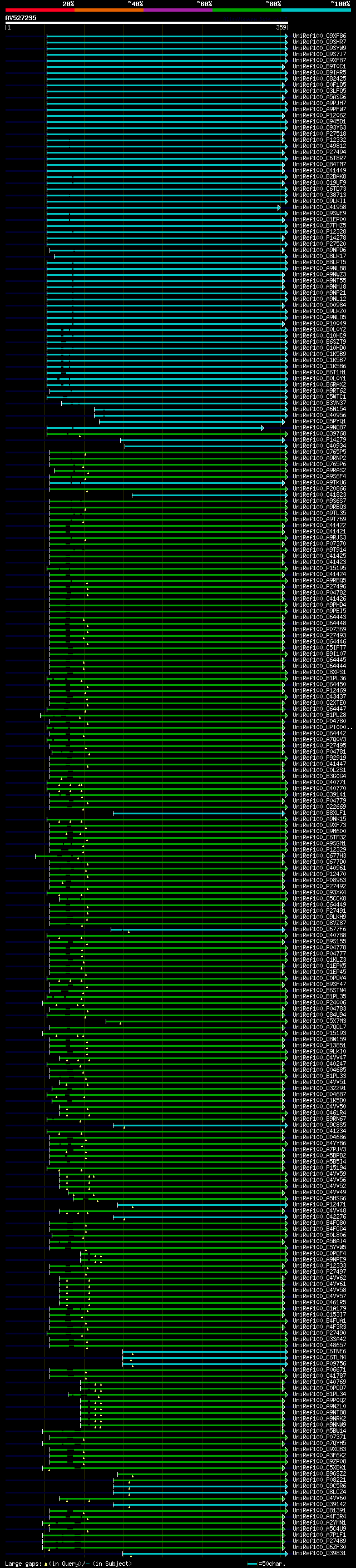The width and height of the screenshot is (356, 1568).
Task: Click the UniRef100_P12471 text
Action: (x=319, y=1205)
